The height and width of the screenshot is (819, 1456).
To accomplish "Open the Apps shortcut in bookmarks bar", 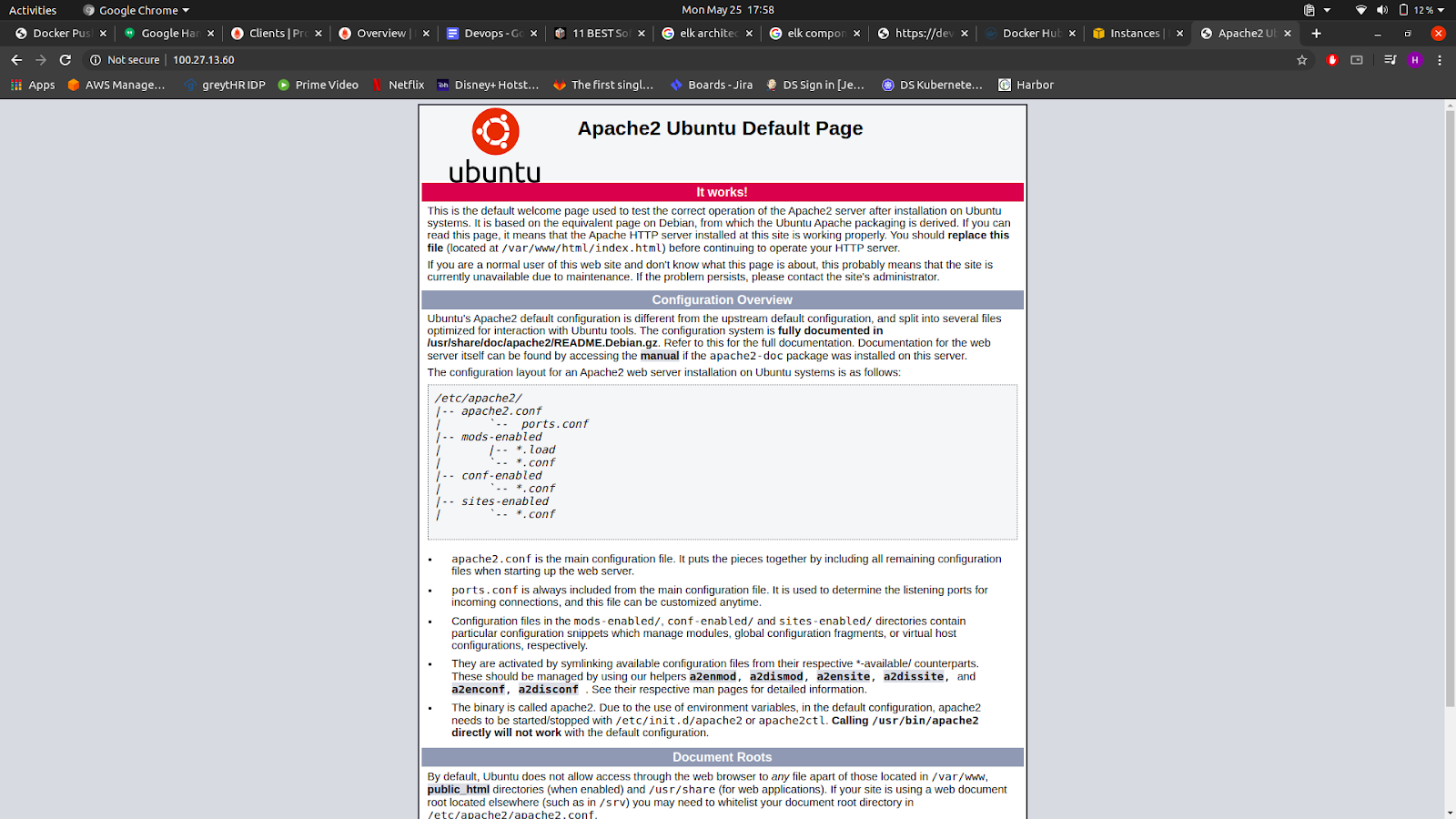I will (33, 85).
